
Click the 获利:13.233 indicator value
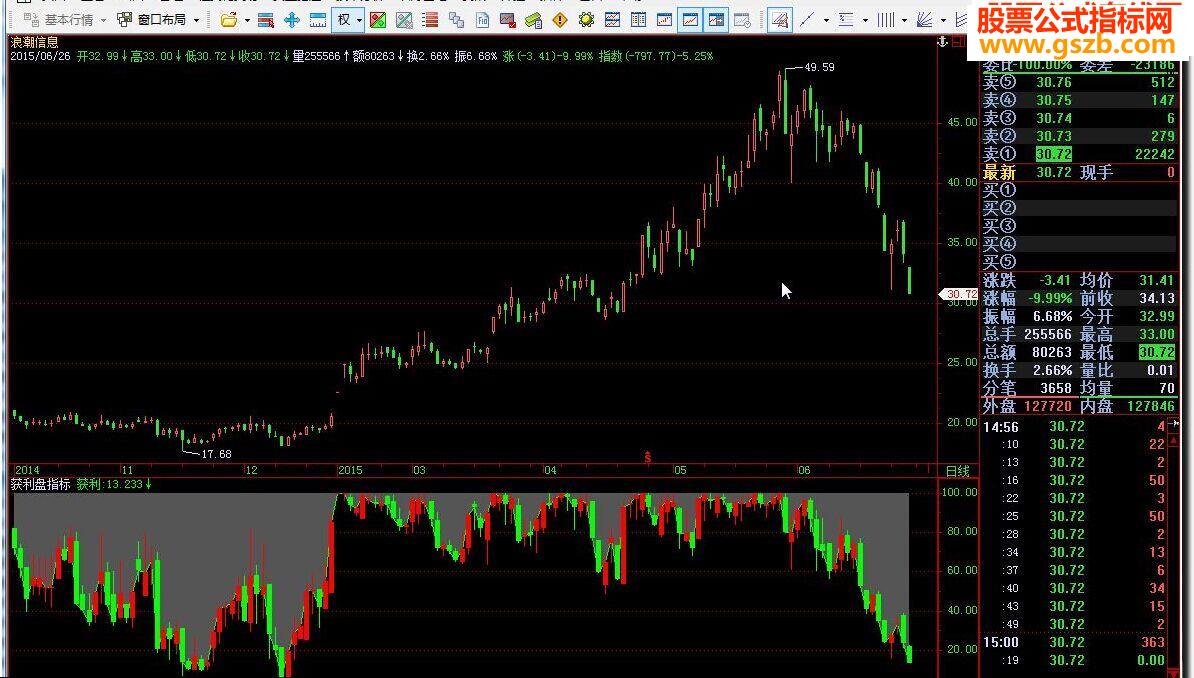coord(113,484)
